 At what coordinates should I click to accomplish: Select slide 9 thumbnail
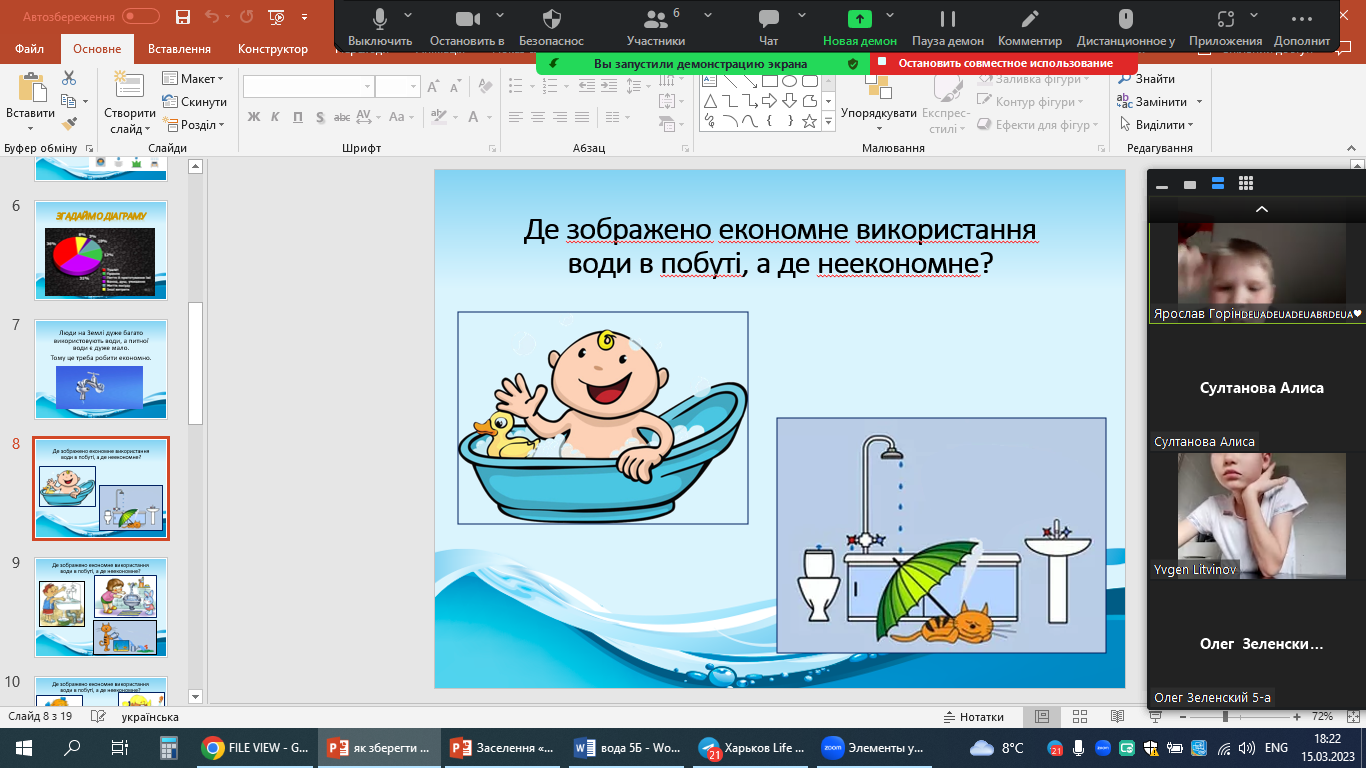101,606
